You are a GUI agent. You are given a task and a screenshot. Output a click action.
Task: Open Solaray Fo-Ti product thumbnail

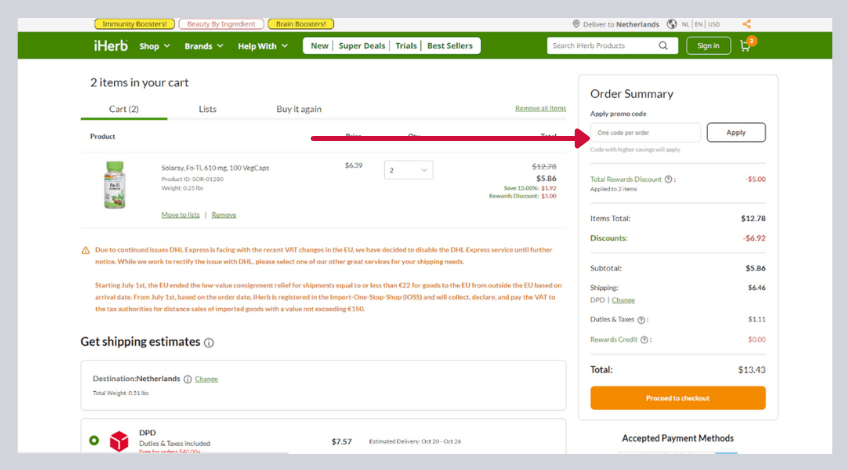pos(115,185)
